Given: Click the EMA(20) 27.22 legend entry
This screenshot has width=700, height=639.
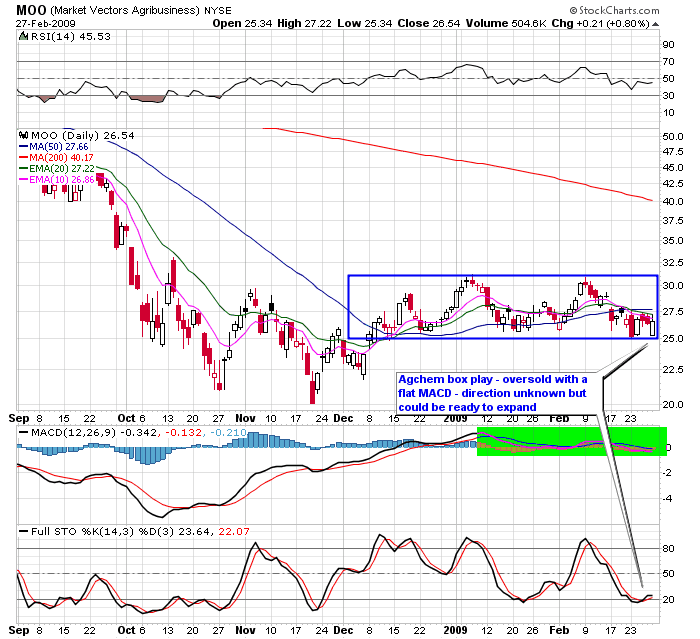Looking at the screenshot, I should click(57, 169).
